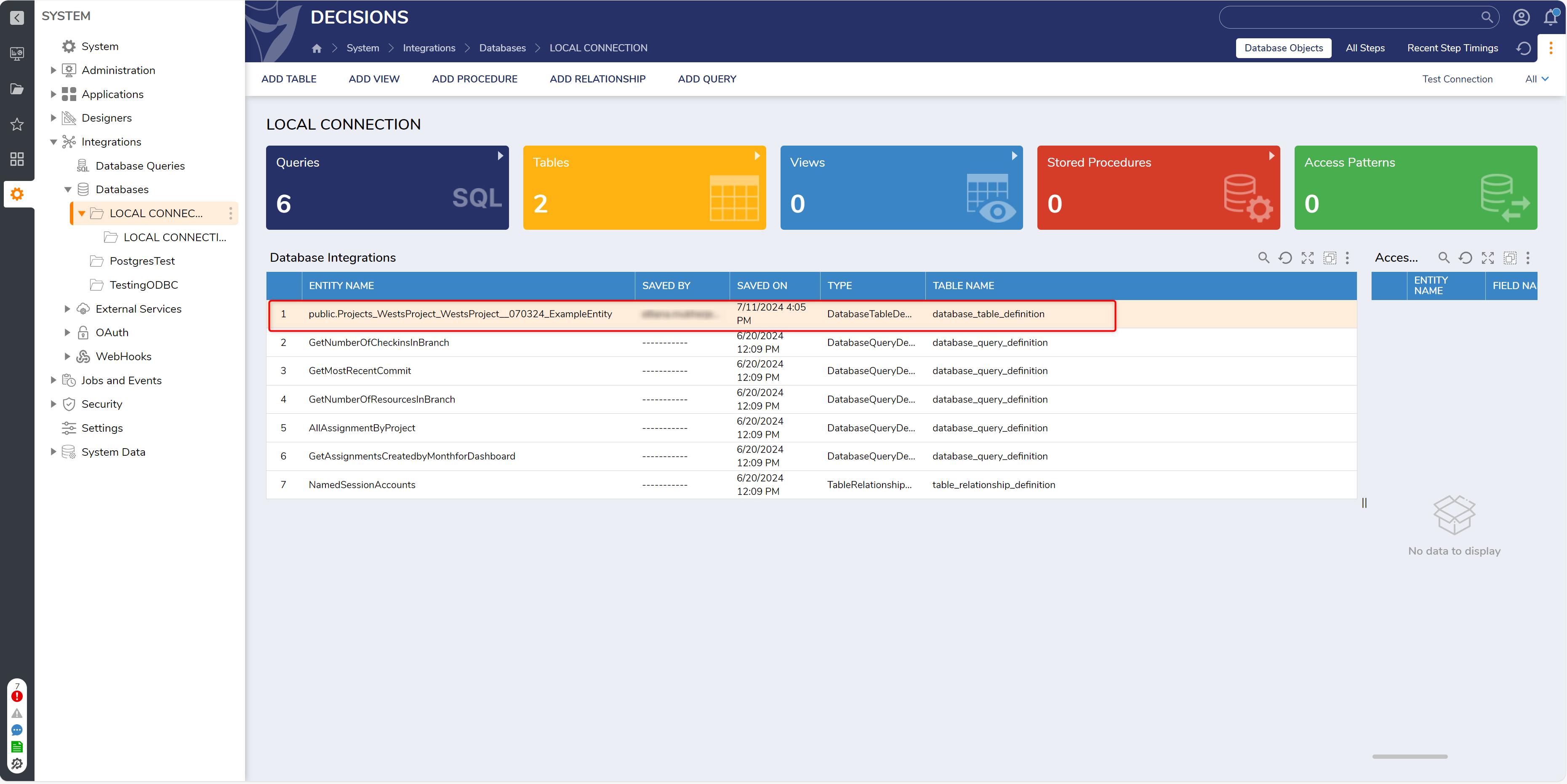Select NamedSessionAccounts row
This screenshot has width=1567, height=784.
(x=811, y=485)
